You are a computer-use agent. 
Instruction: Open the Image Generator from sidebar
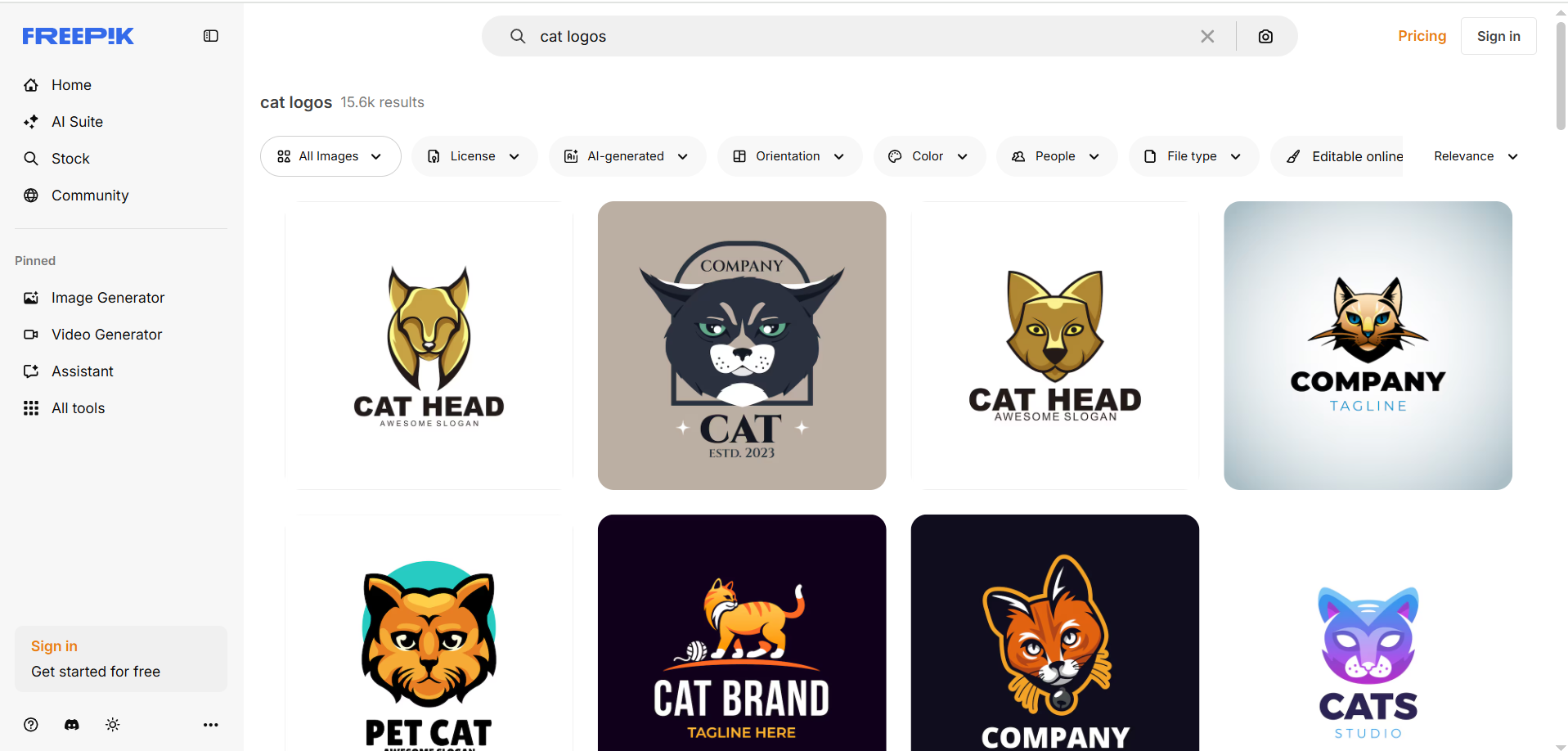click(107, 297)
